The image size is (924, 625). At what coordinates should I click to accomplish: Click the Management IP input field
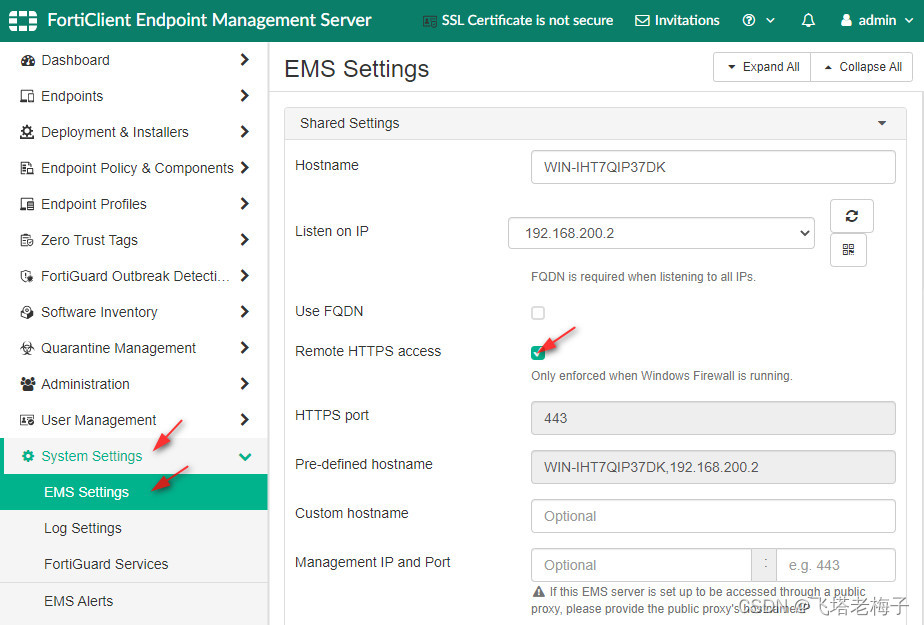pyautogui.click(x=641, y=565)
